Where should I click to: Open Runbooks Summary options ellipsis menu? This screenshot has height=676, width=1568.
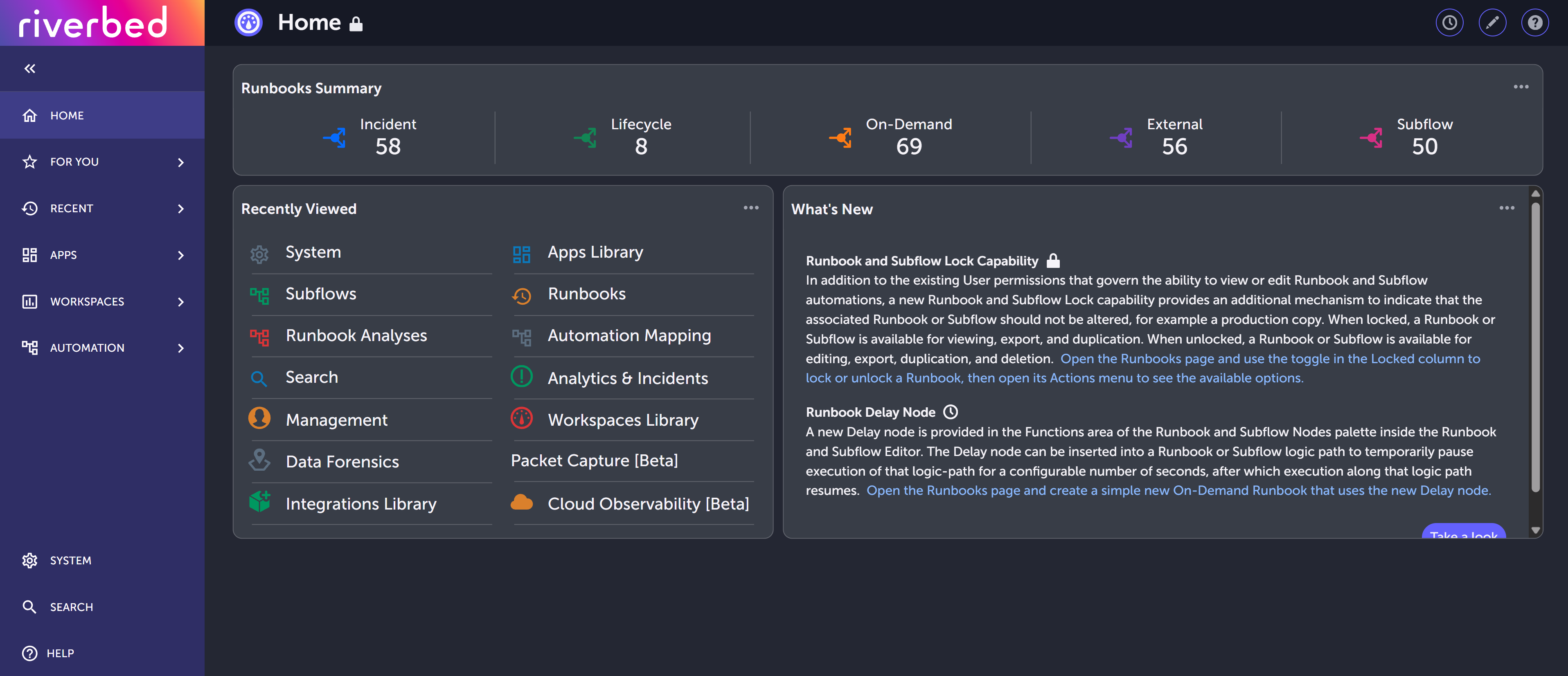coord(1521,87)
